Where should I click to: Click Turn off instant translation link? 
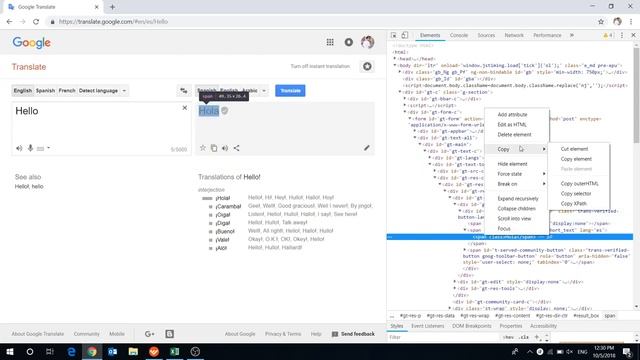pos(320,66)
